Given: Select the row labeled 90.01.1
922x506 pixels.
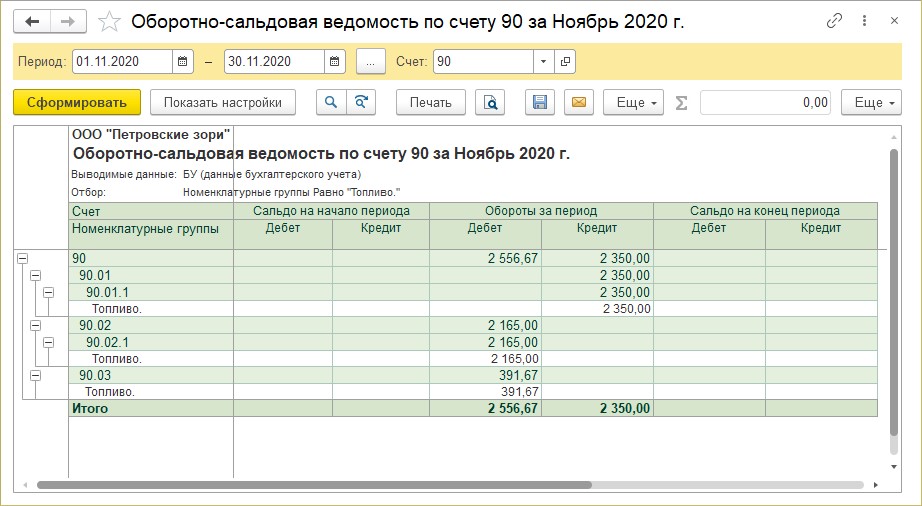Looking at the screenshot, I should [x=473, y=292].
